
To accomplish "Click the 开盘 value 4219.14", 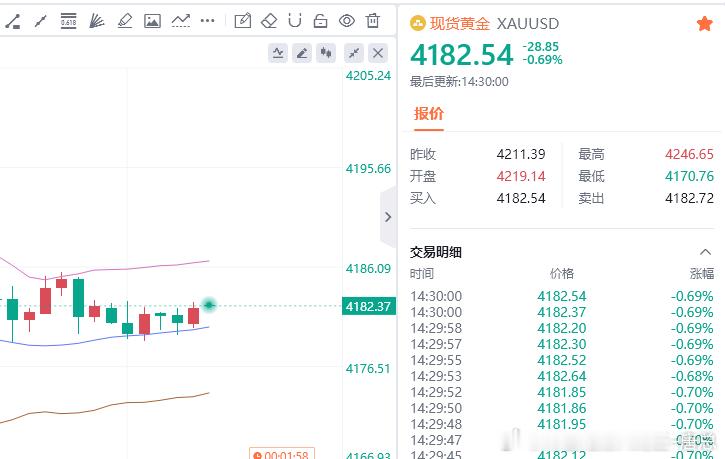I will coord(521,176).
